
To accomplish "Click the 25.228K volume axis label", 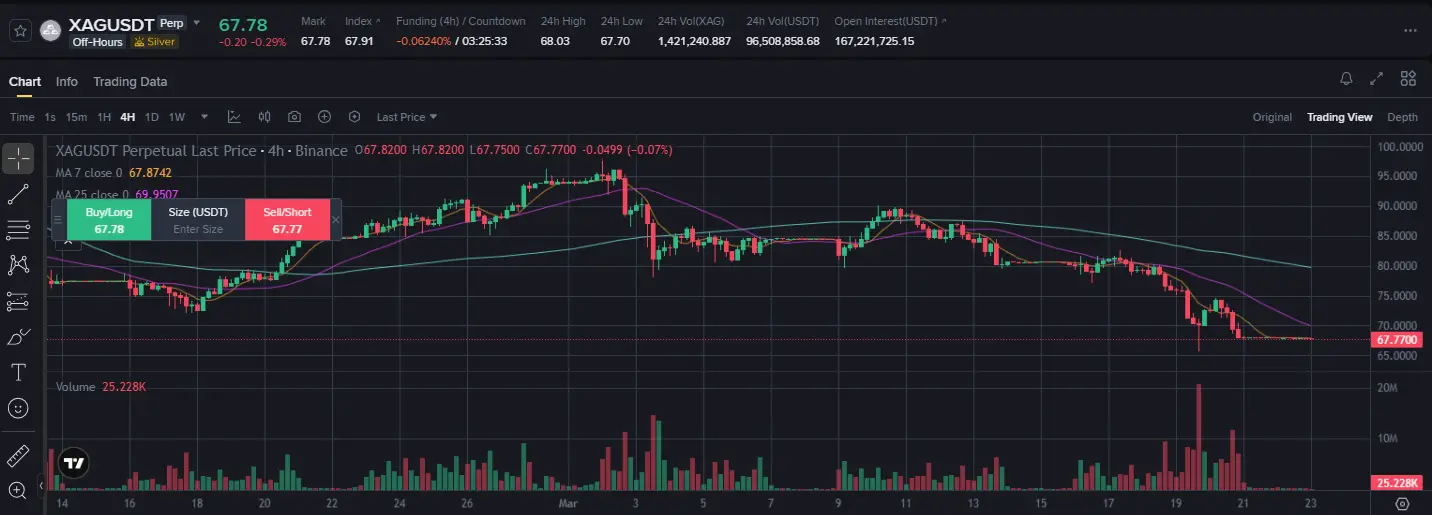I will pos(1398,483).
